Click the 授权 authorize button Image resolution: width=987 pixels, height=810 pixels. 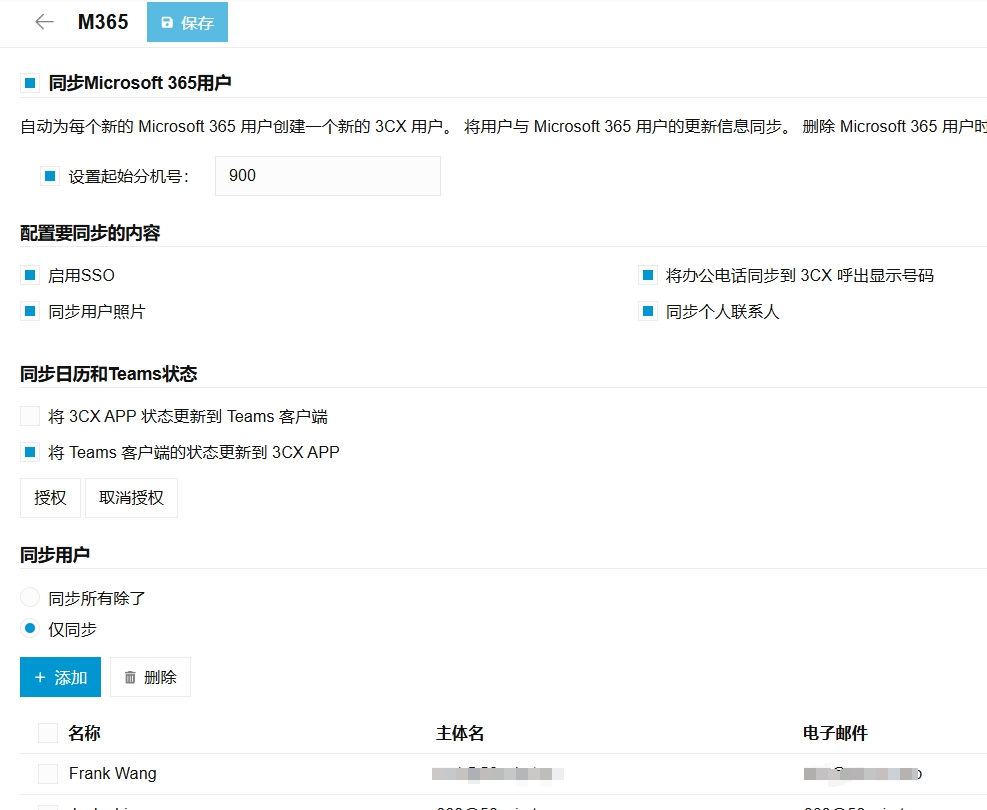[50, 498]
